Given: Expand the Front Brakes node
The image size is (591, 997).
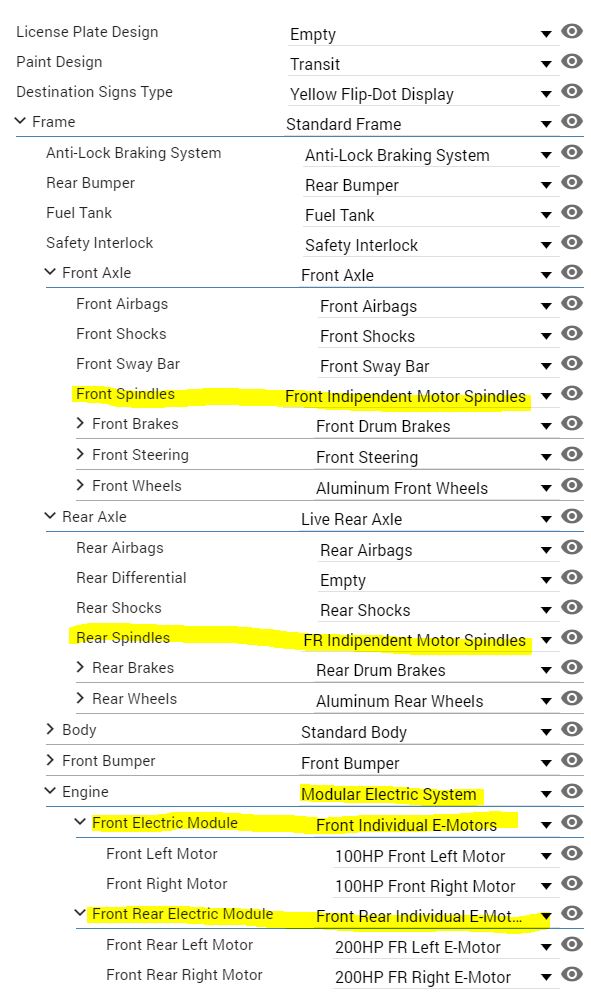Looking at the screenshot, I should tap(80, 423).
